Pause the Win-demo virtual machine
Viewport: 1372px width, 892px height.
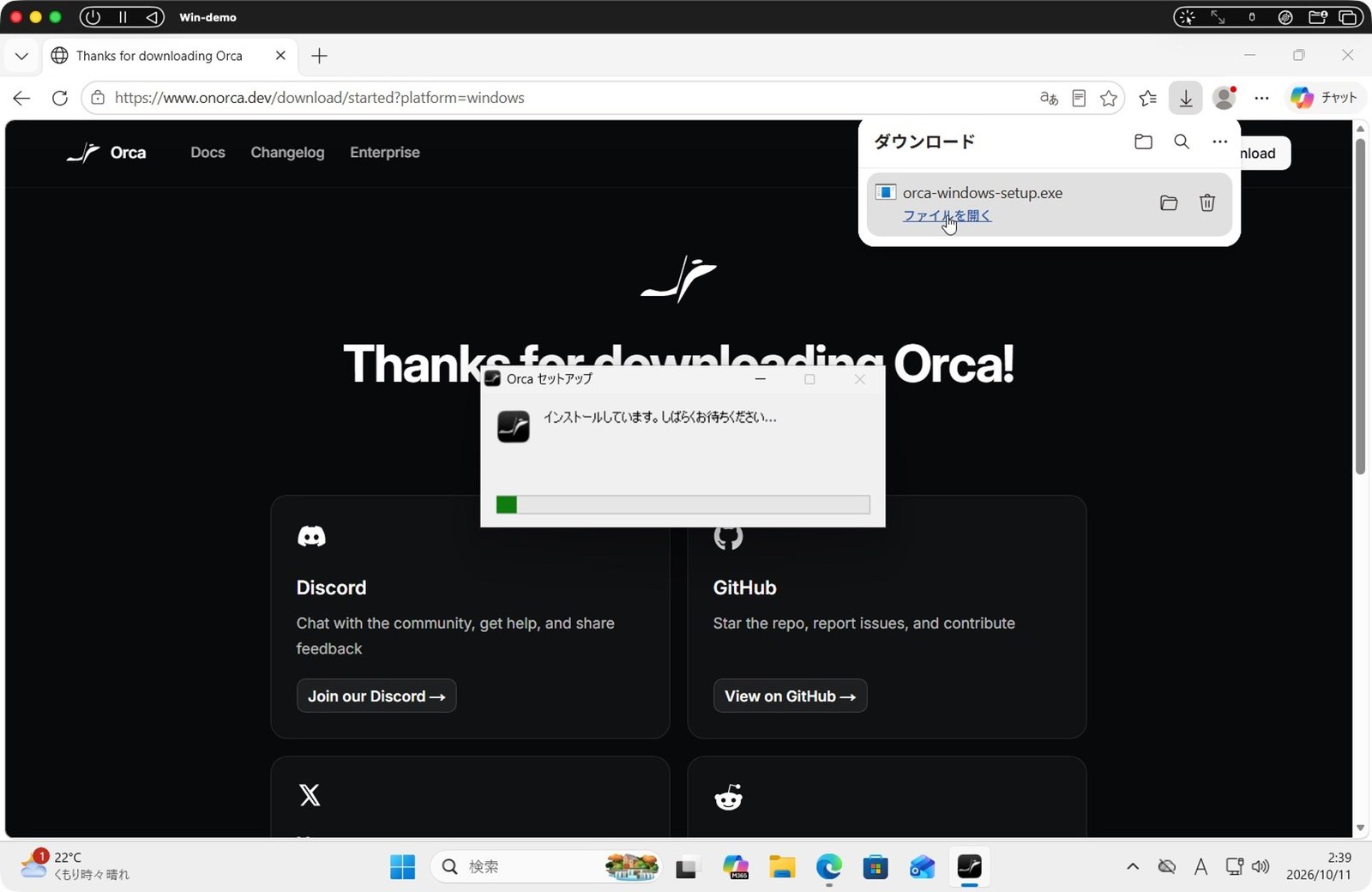click(123, 17)
